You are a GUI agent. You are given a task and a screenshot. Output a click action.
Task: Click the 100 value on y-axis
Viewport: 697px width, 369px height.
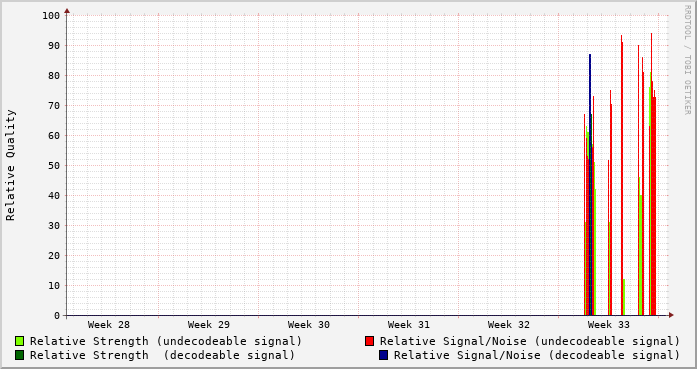(51, 16)
